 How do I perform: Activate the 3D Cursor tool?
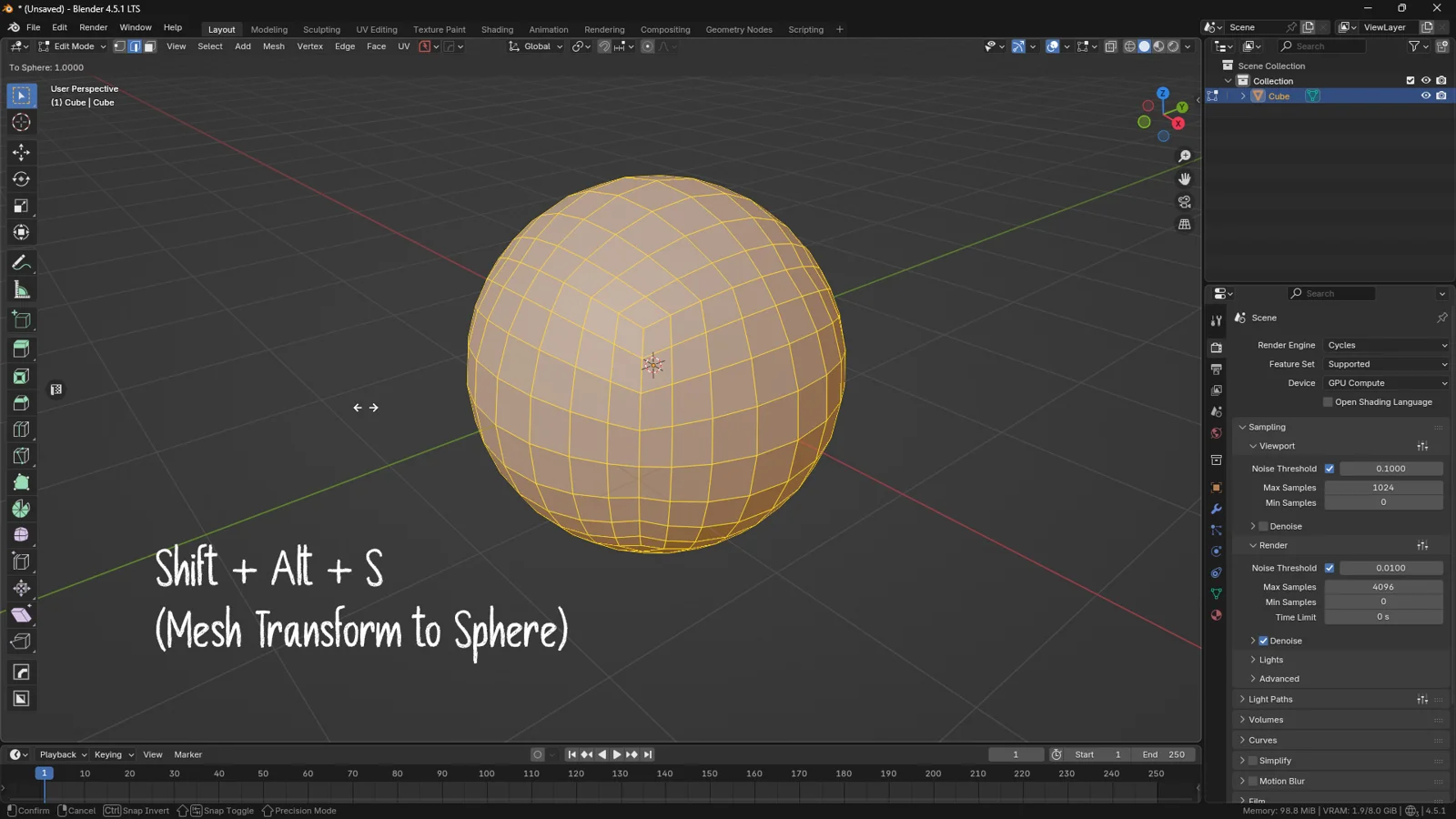pyautogui.click(x=21, y=122)
